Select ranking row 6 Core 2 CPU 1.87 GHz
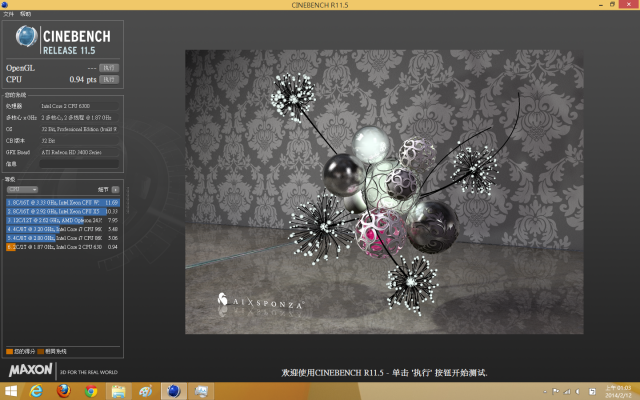Image resolution: width=640 pixels, height=400 pixels. click(63, 247)
